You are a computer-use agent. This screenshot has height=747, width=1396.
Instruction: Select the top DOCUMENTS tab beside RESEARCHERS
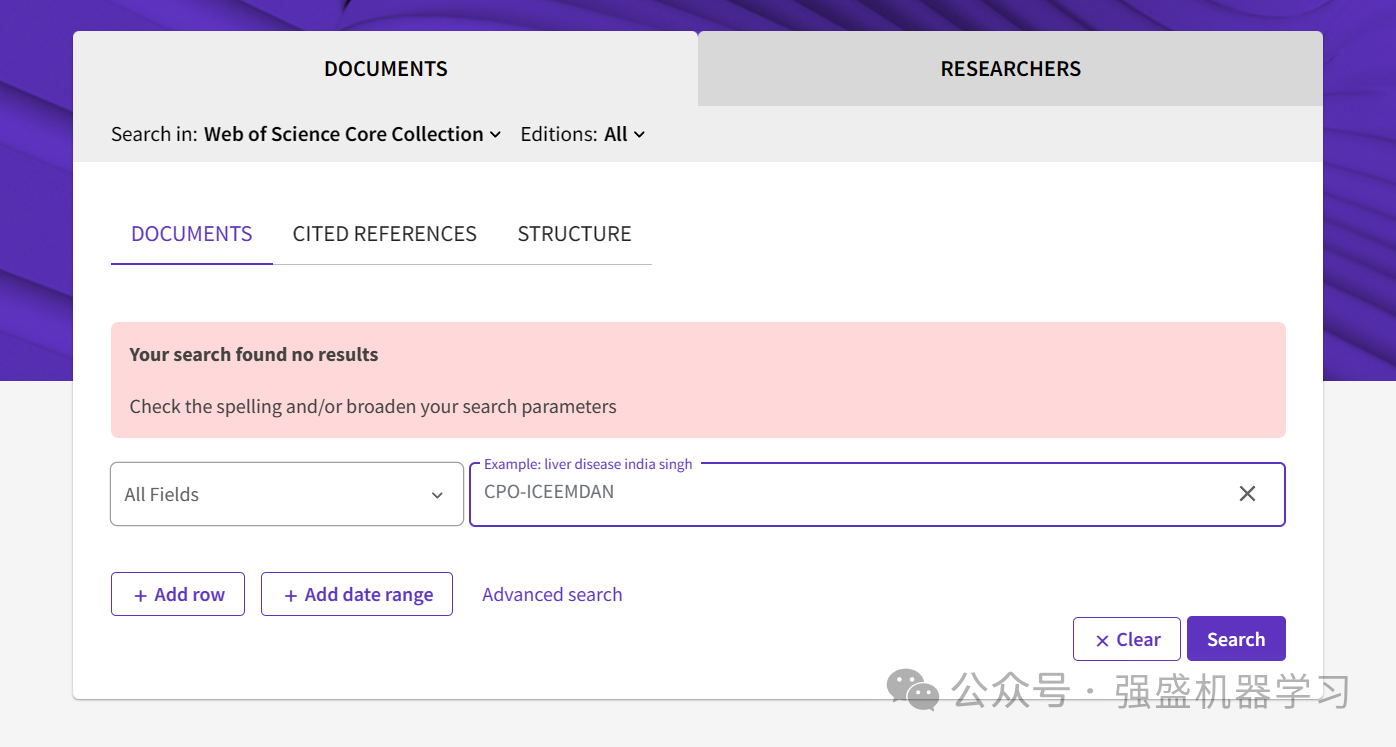385,69
